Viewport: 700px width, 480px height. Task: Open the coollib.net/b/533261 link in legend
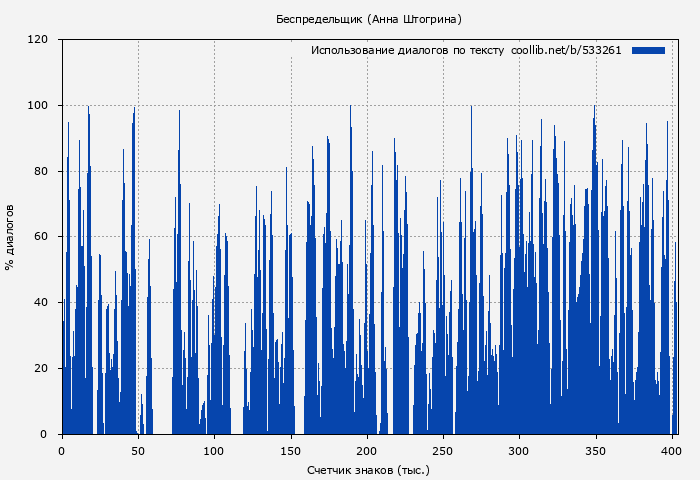point(566,50)
